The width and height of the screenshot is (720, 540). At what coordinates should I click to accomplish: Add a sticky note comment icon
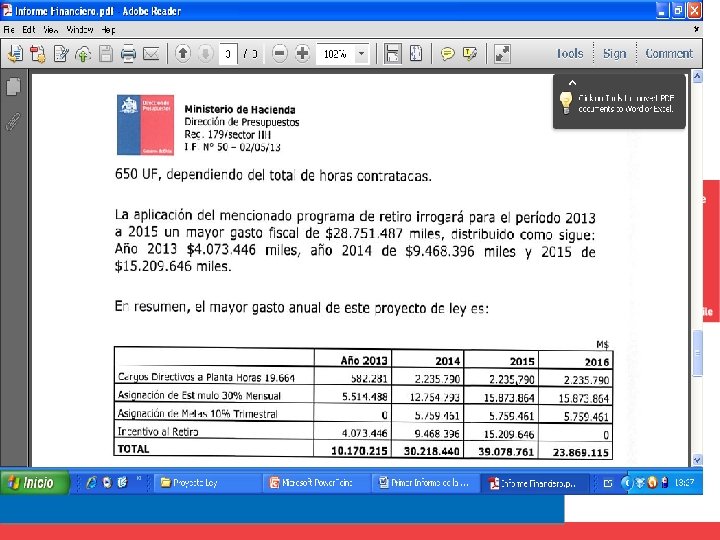coord(447,54)
